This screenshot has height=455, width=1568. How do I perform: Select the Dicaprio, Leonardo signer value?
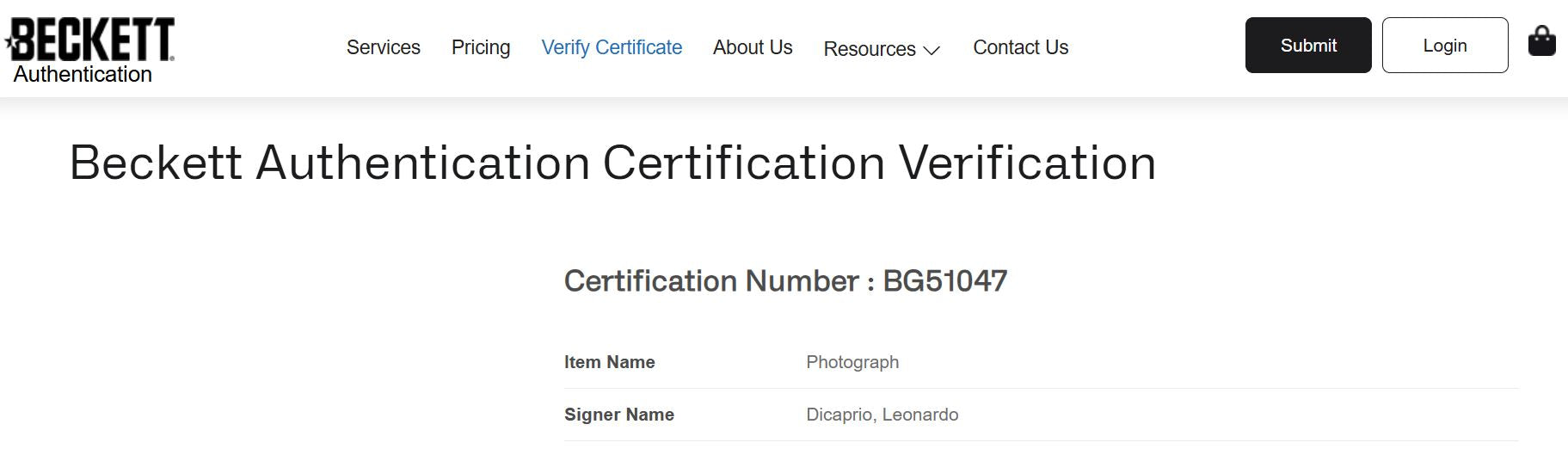[x=882, y=415]
